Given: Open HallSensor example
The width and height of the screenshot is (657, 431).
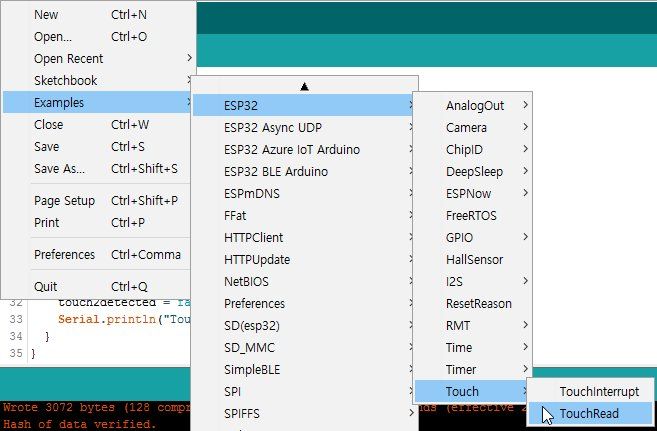Looking at the screenshot, I should coord(473,260).
